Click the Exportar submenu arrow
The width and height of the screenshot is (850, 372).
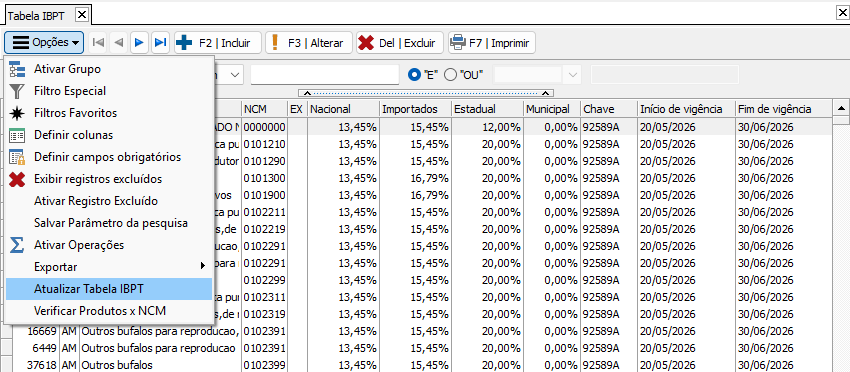tap(203, 266)
